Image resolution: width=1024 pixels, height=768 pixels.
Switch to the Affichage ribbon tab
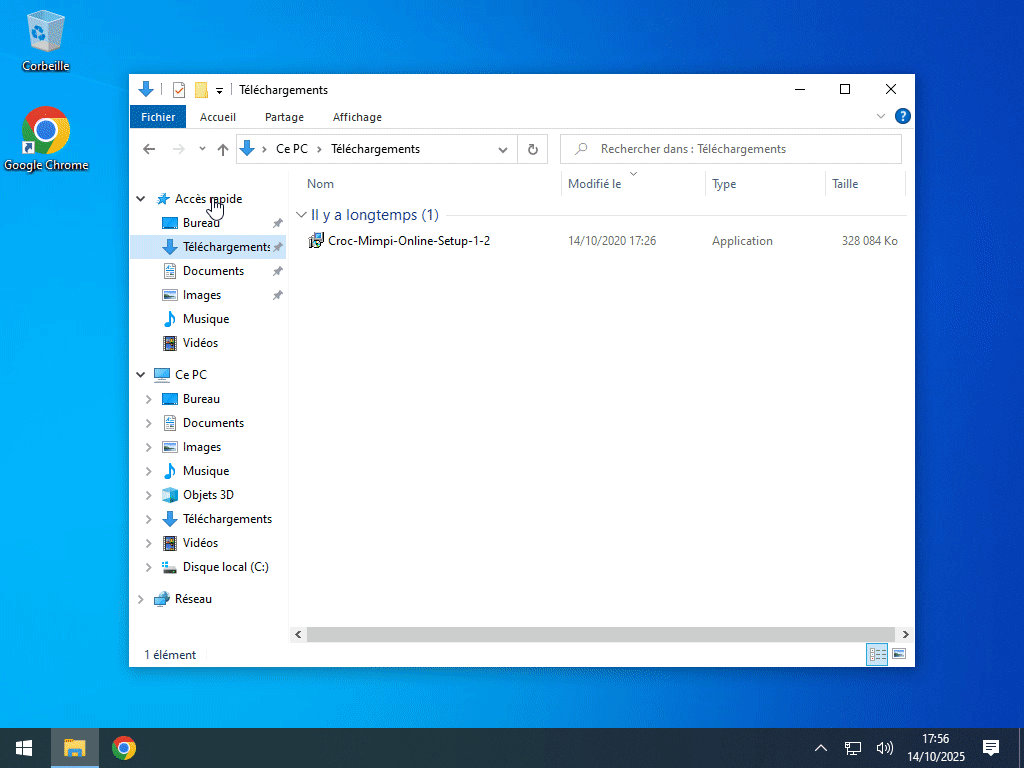pos(357,117)
